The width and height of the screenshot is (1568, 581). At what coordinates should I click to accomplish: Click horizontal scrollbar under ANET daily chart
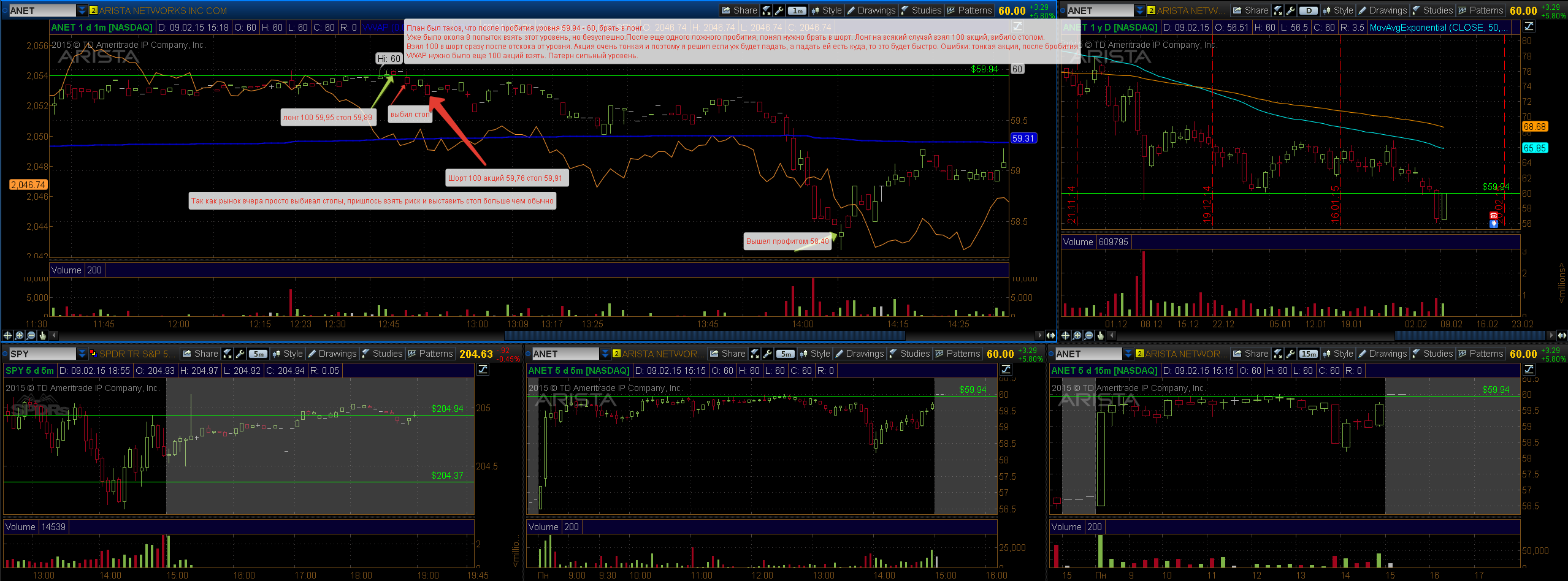(x=1470, y=335)
